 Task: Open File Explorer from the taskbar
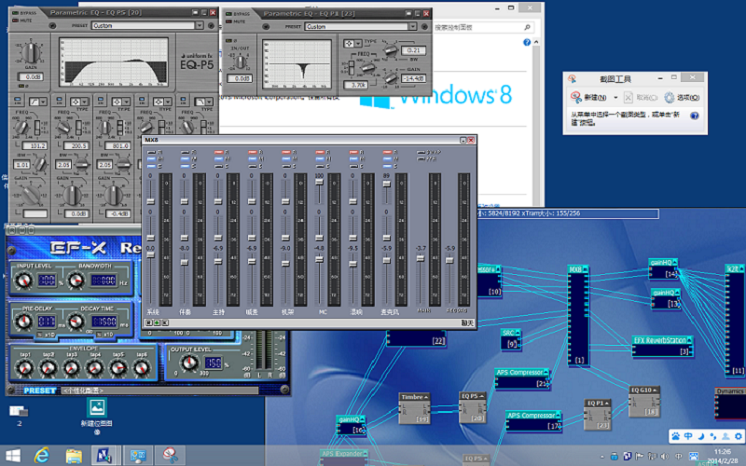coord(74,456)
